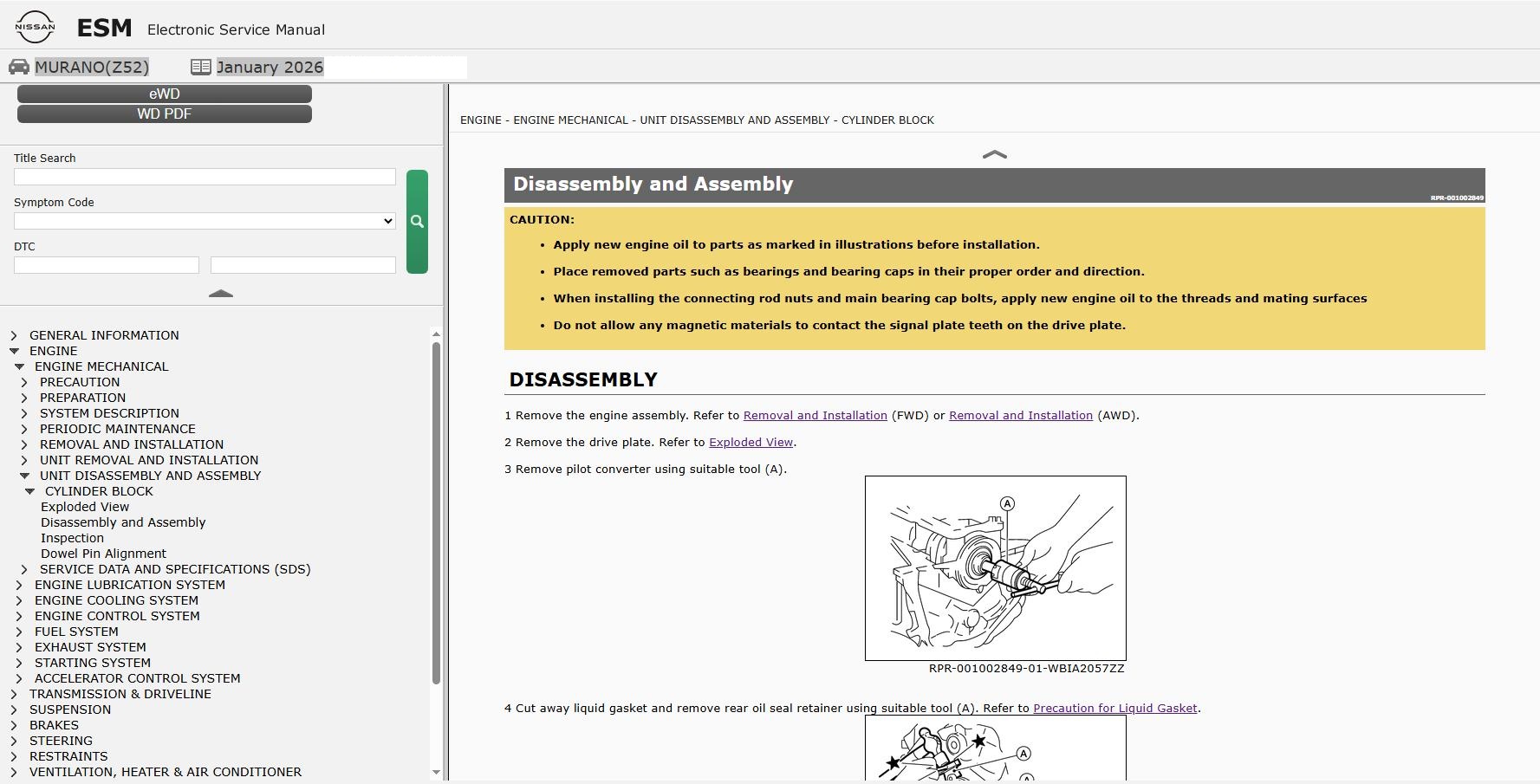Expand the SYSTEM DESCRIPTION tree node
Screen dimensions: 1540x784
point(24,413)
